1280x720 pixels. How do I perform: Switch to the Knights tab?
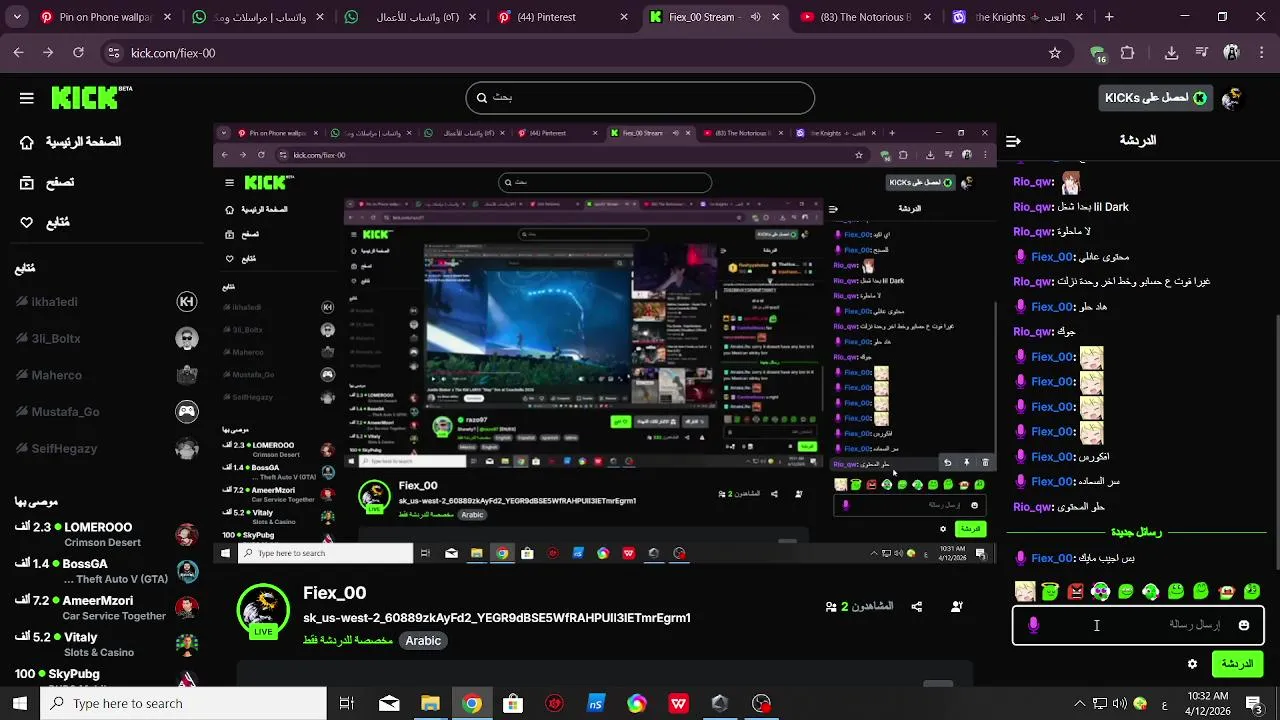tap(1017, 17)
